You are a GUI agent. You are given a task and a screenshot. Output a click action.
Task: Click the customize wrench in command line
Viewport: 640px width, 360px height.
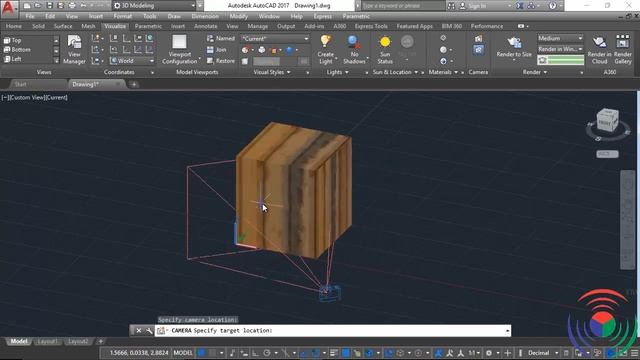pyautogui.click(x=149, y=331)
